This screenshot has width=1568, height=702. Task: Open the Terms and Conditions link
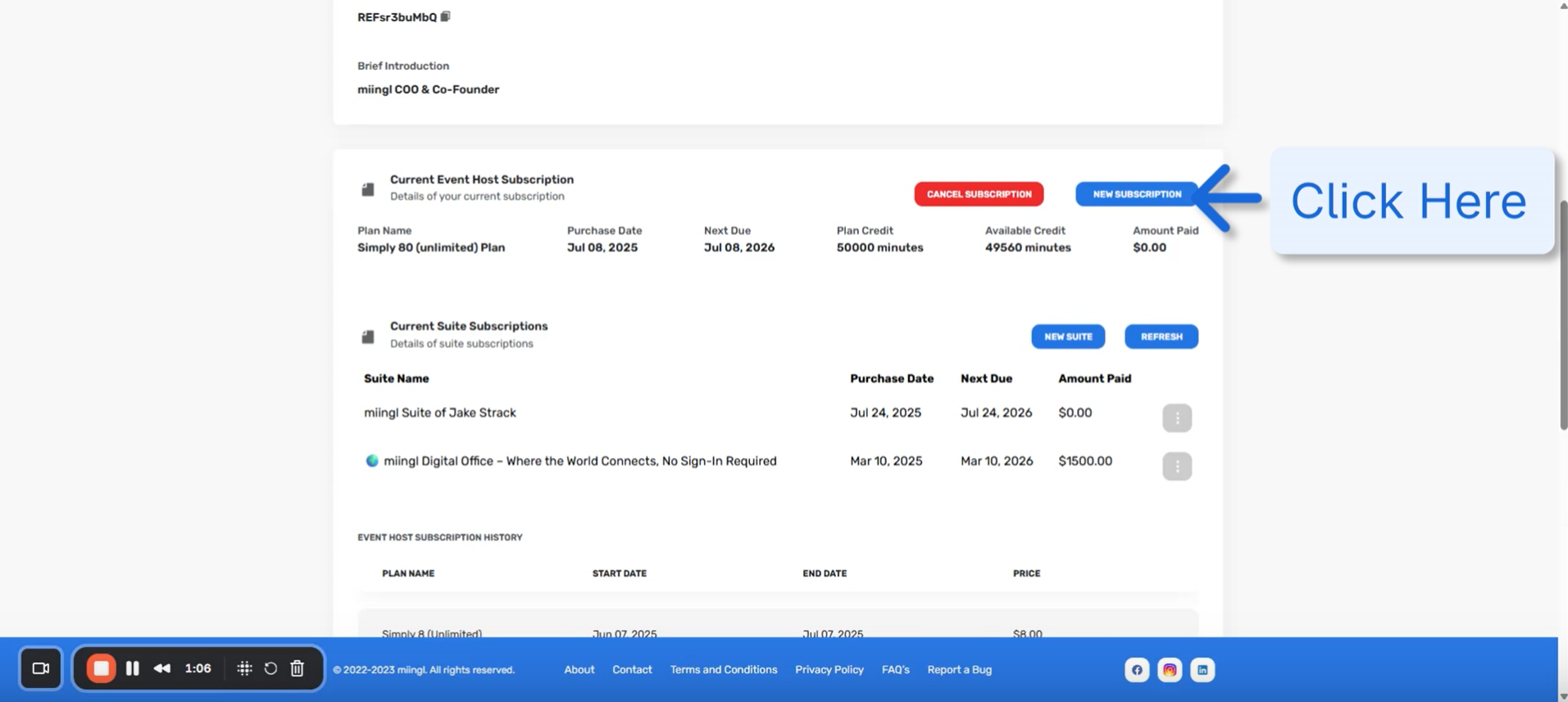(x=723, y=670)
